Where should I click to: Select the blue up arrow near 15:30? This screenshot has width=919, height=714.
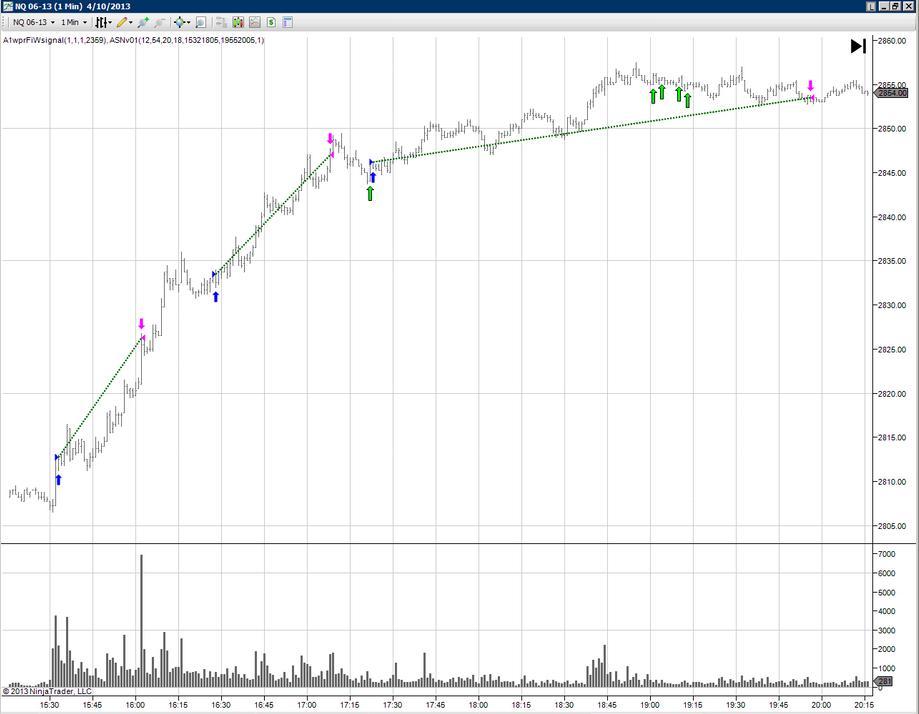tap(58, 480)
